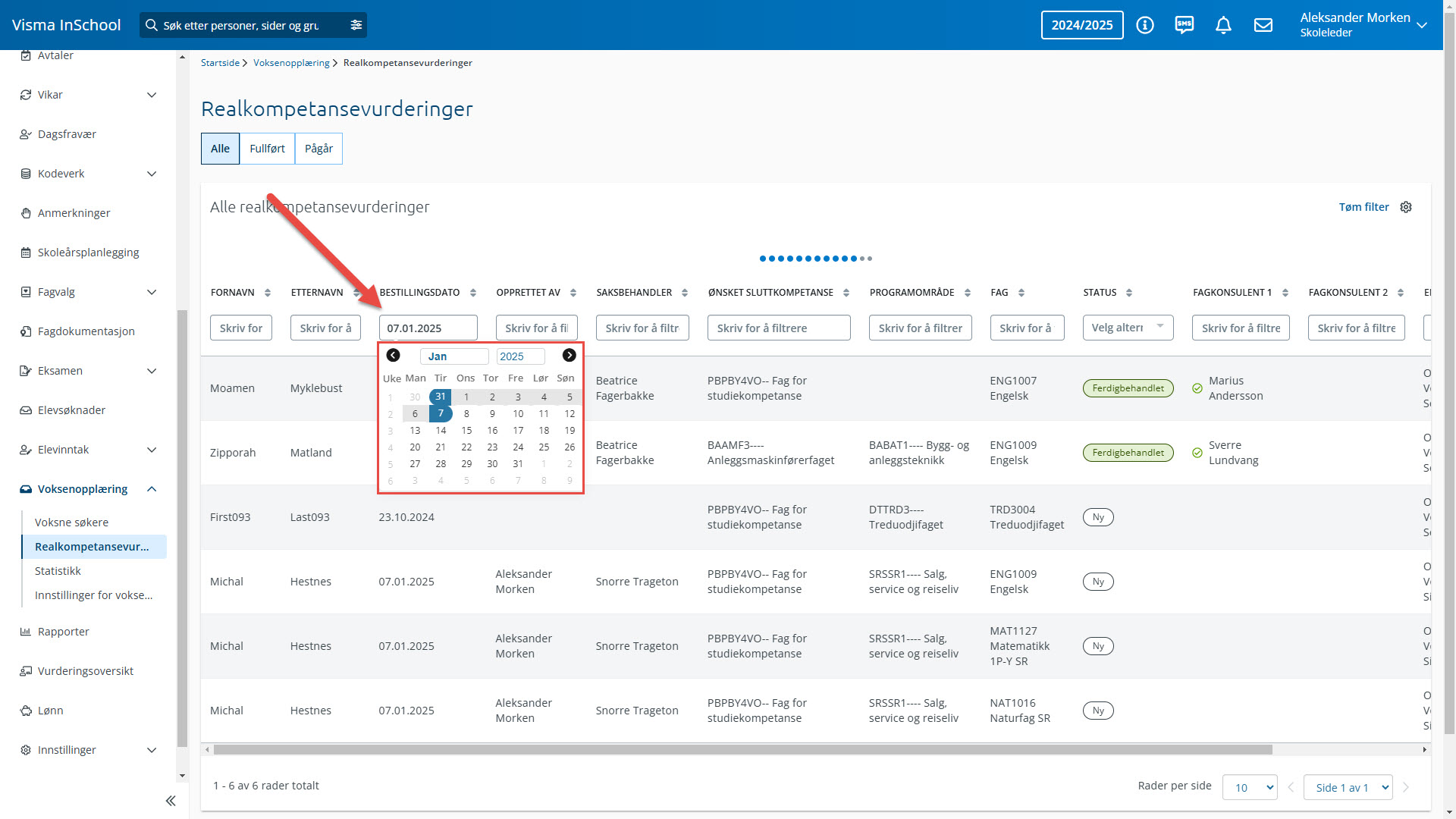
Task: Toggle sort on Fornavn column
Action: coord(267,293)
